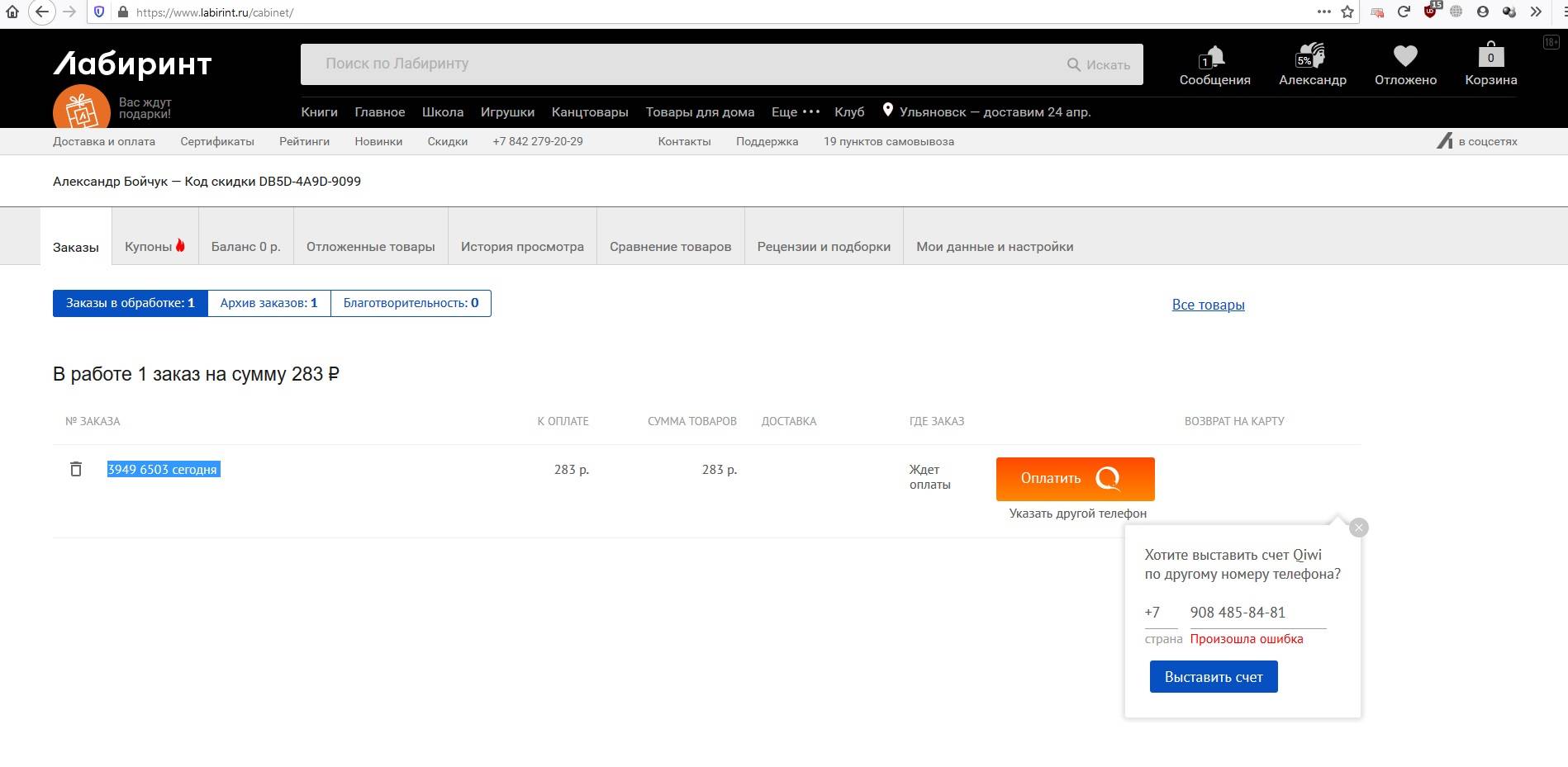Click the account avatar toolbar icon
The width and height of the screenshot is (1568, 767).
pos(1483,12)
